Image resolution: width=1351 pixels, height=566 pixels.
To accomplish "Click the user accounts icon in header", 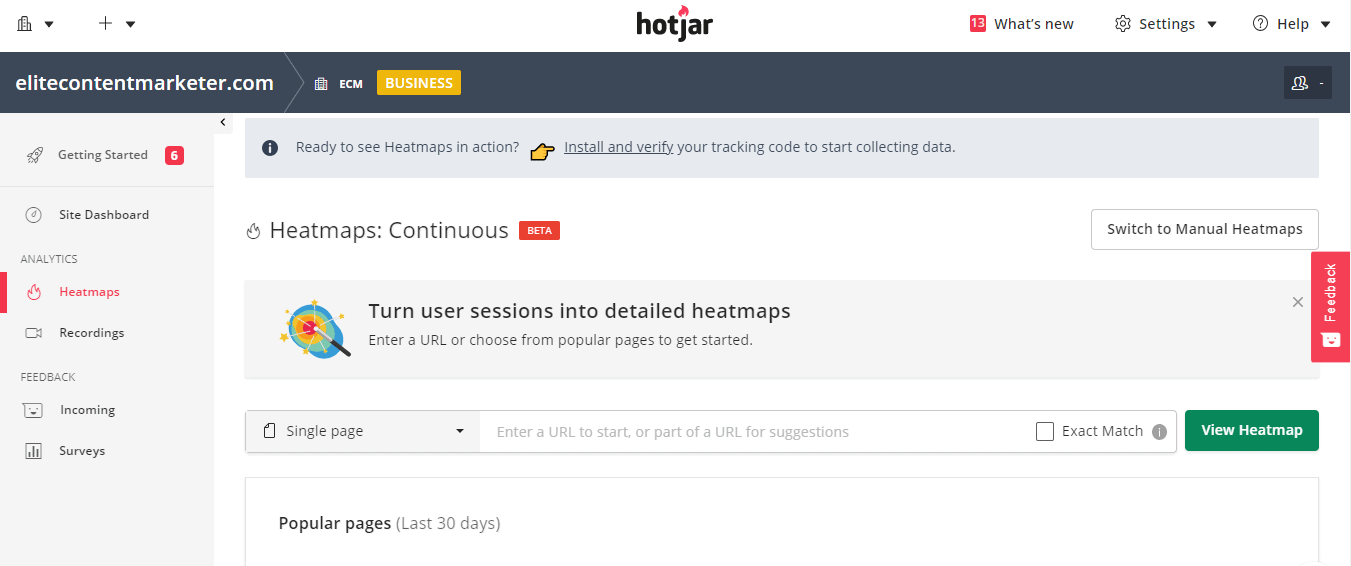I will 1307,83.
